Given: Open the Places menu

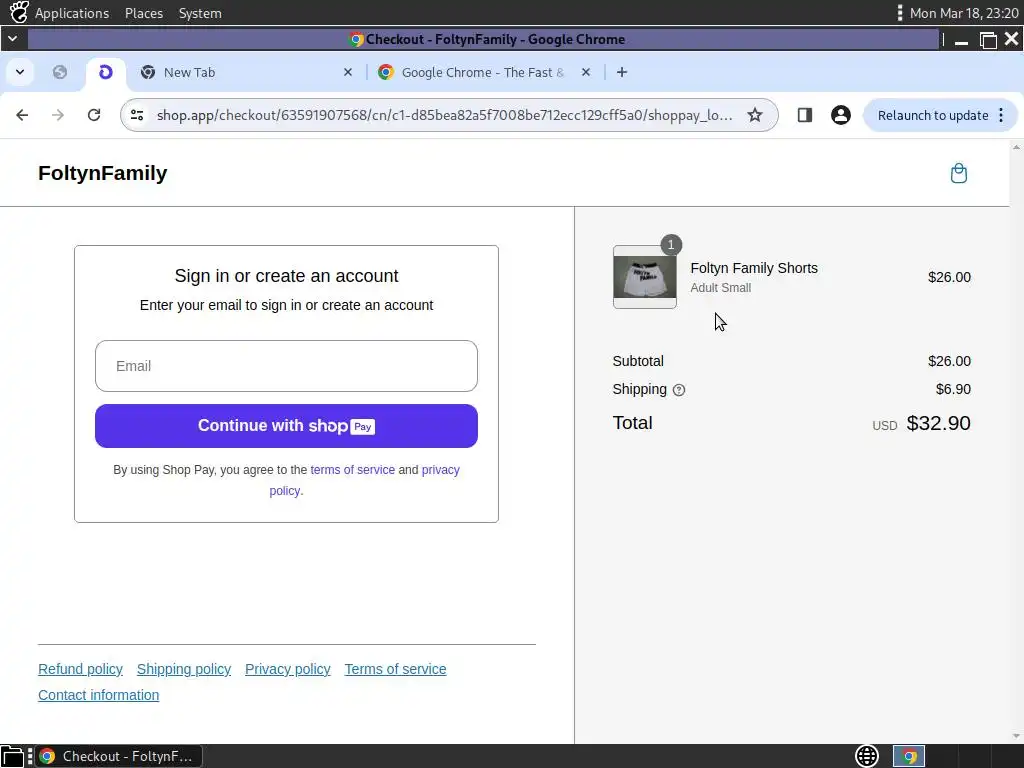Looking at the screenshot, I should pos(144,13).
